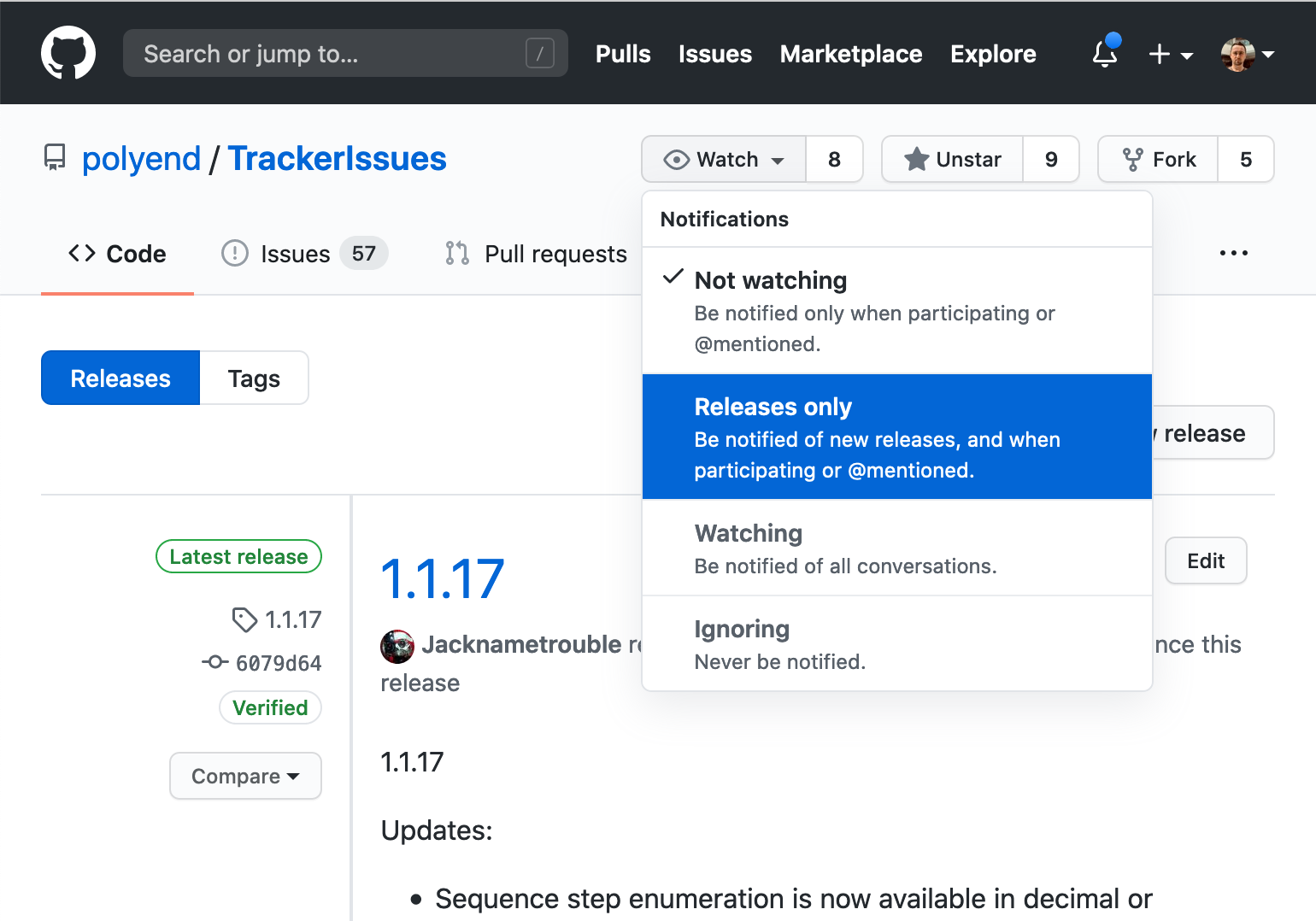Click the star icon on the Unstar button
Image resolution: width=1316 pixels, height=921 pixels.
(x=916, y=158)
